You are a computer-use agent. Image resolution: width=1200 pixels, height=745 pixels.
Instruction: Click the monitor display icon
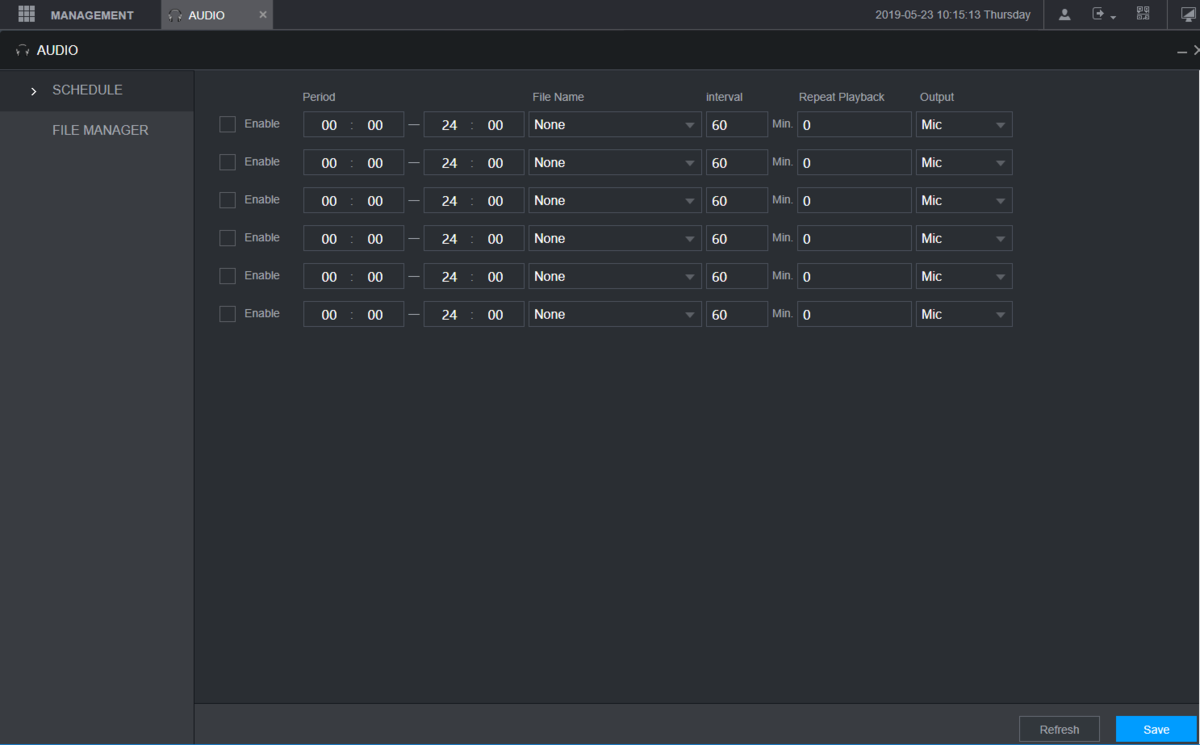click(x=1188, y=14)
